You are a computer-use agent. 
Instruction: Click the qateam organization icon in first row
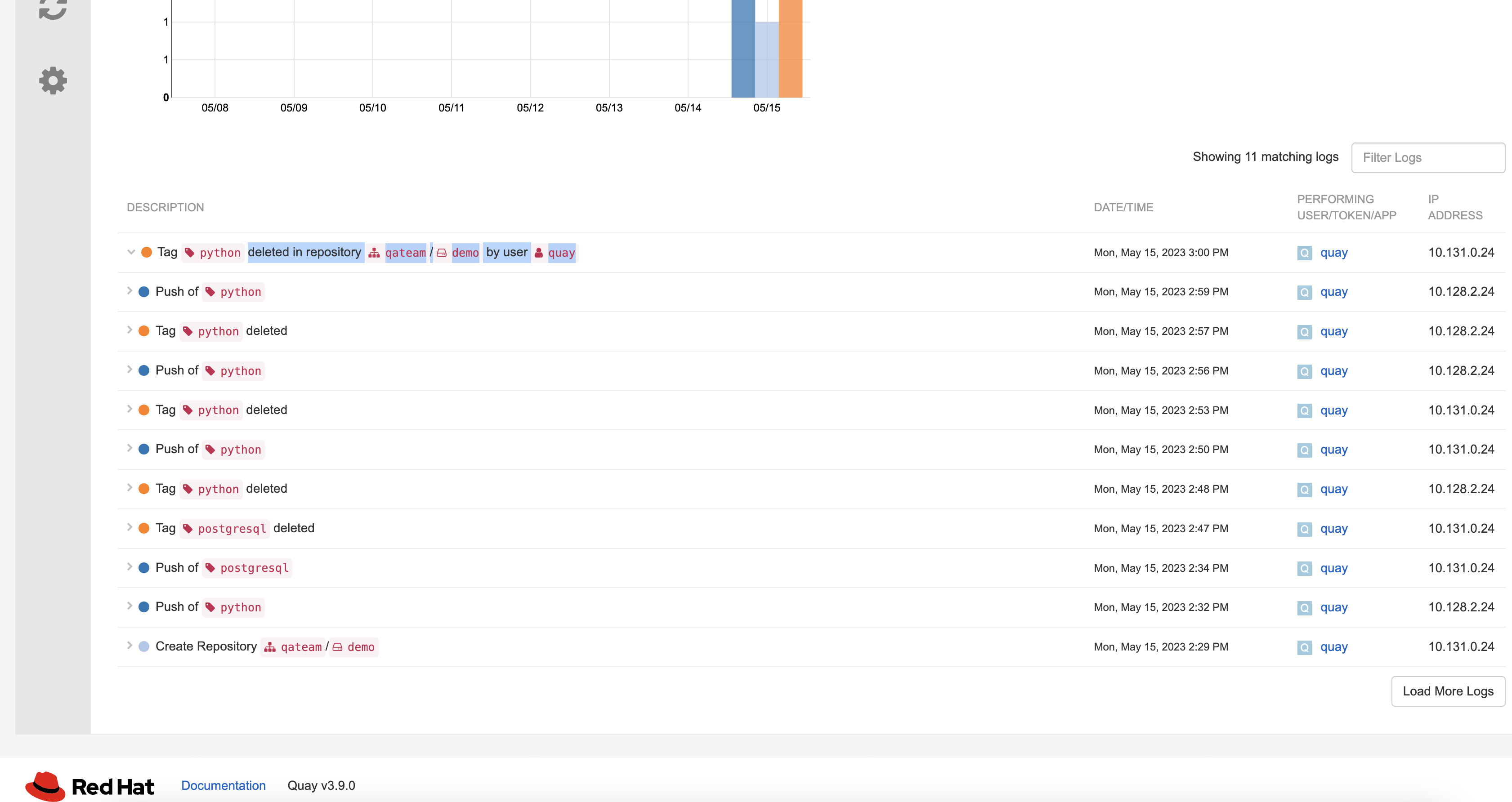[x=374, y=253]
